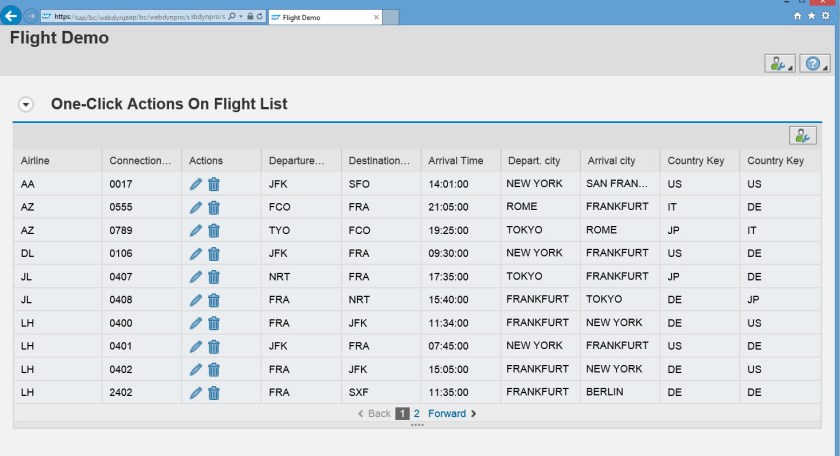
Task: Sort by the Arrival Time column header
Action: tap(456, 160)
